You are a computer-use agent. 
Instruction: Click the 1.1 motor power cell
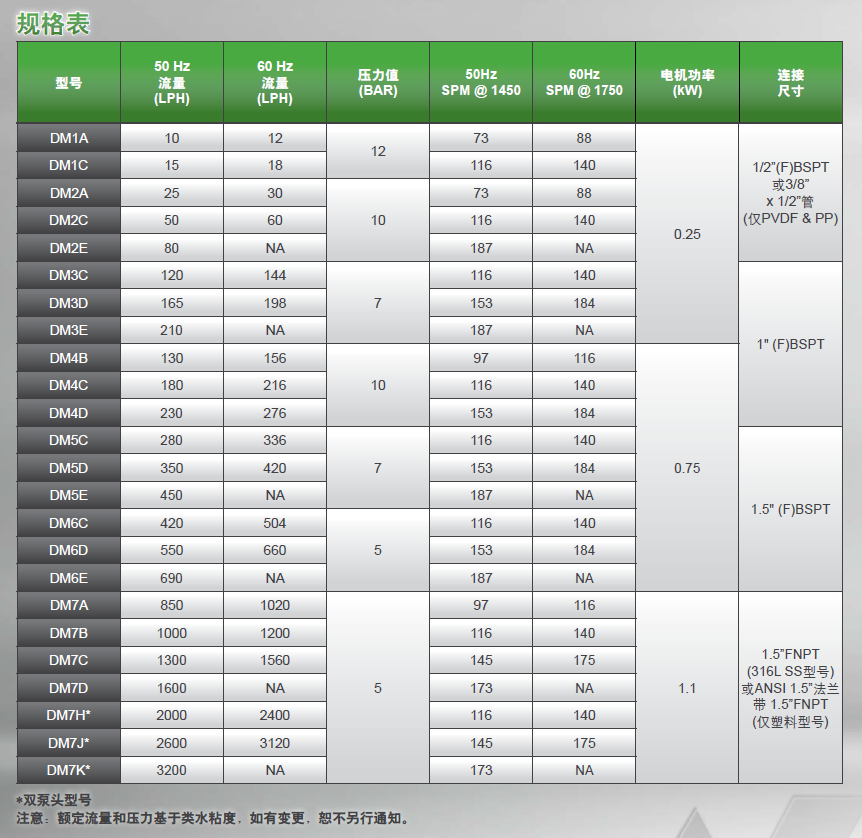(687, 688)
